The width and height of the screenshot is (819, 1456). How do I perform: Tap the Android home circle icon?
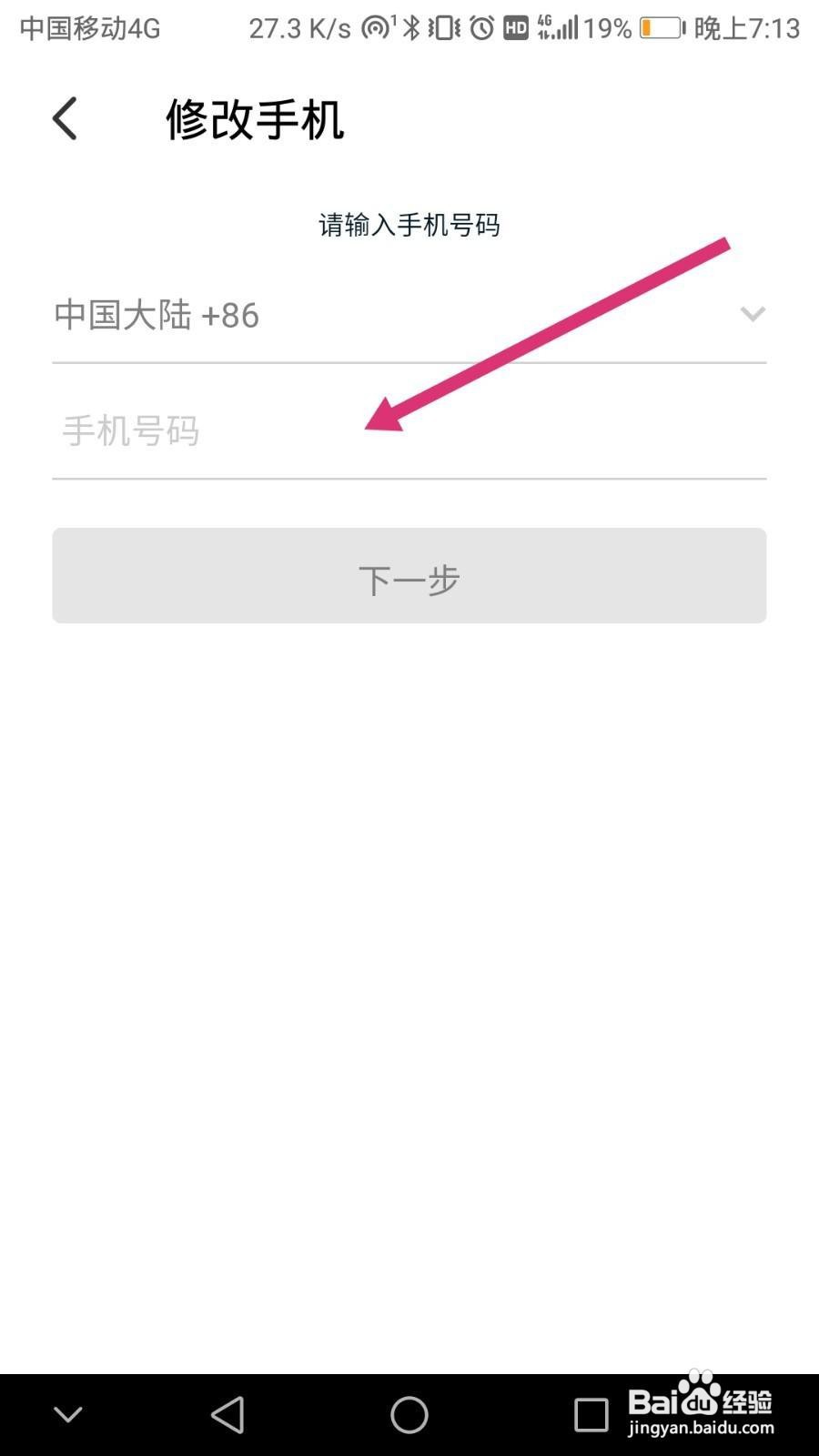point(409,1415)
